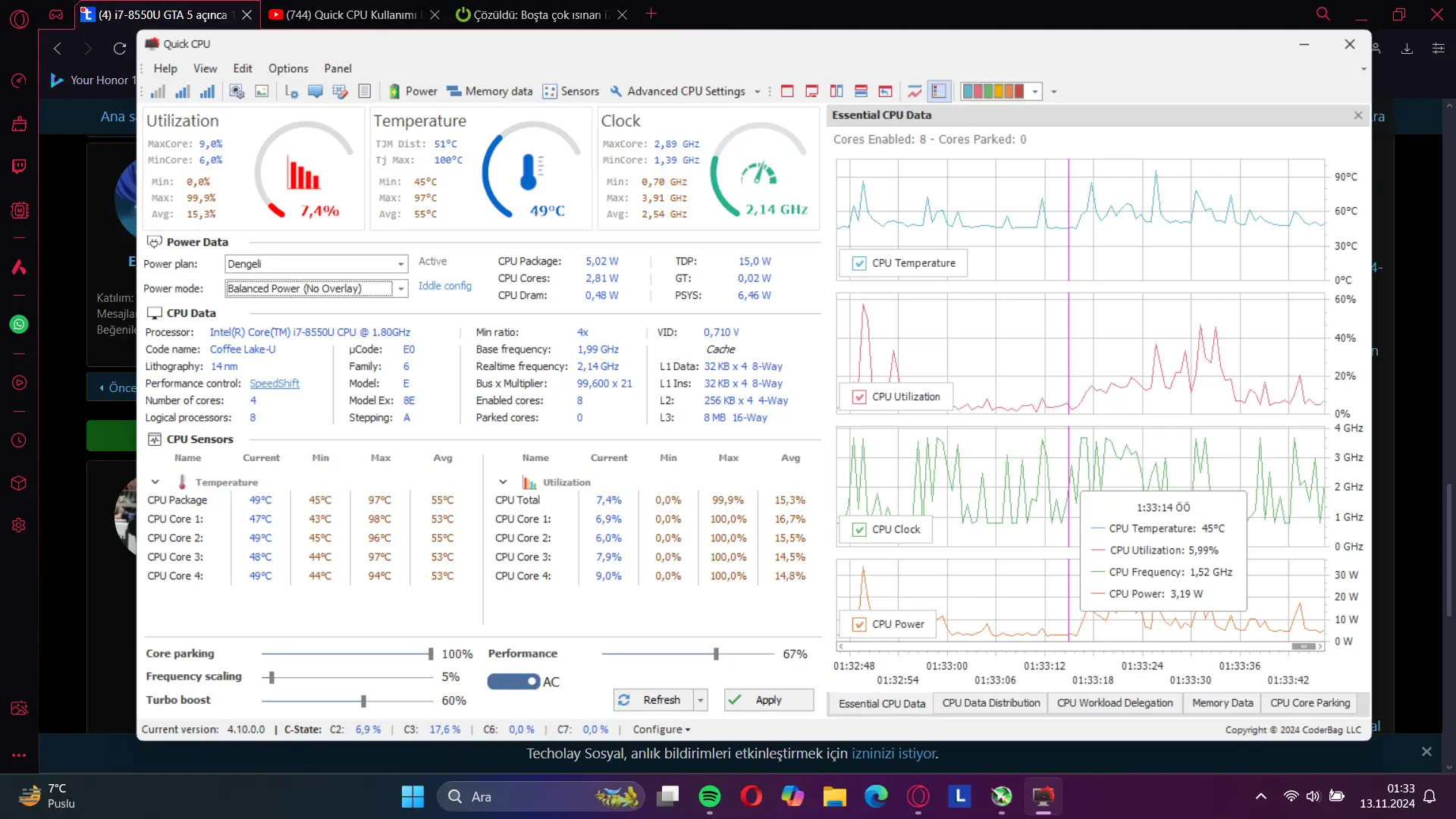Click the chart settings gear toolbar icon

click(x=291, y=91)
